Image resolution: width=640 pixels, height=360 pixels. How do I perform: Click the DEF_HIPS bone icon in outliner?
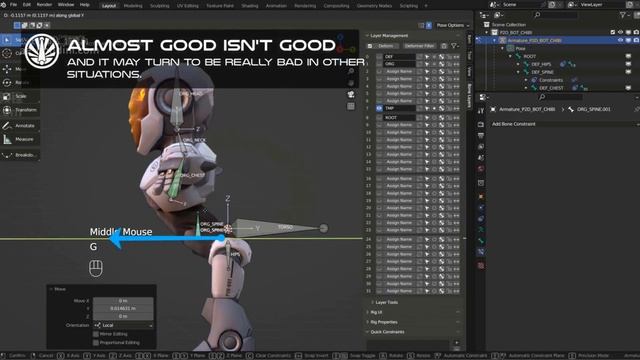tap(526, 64)
